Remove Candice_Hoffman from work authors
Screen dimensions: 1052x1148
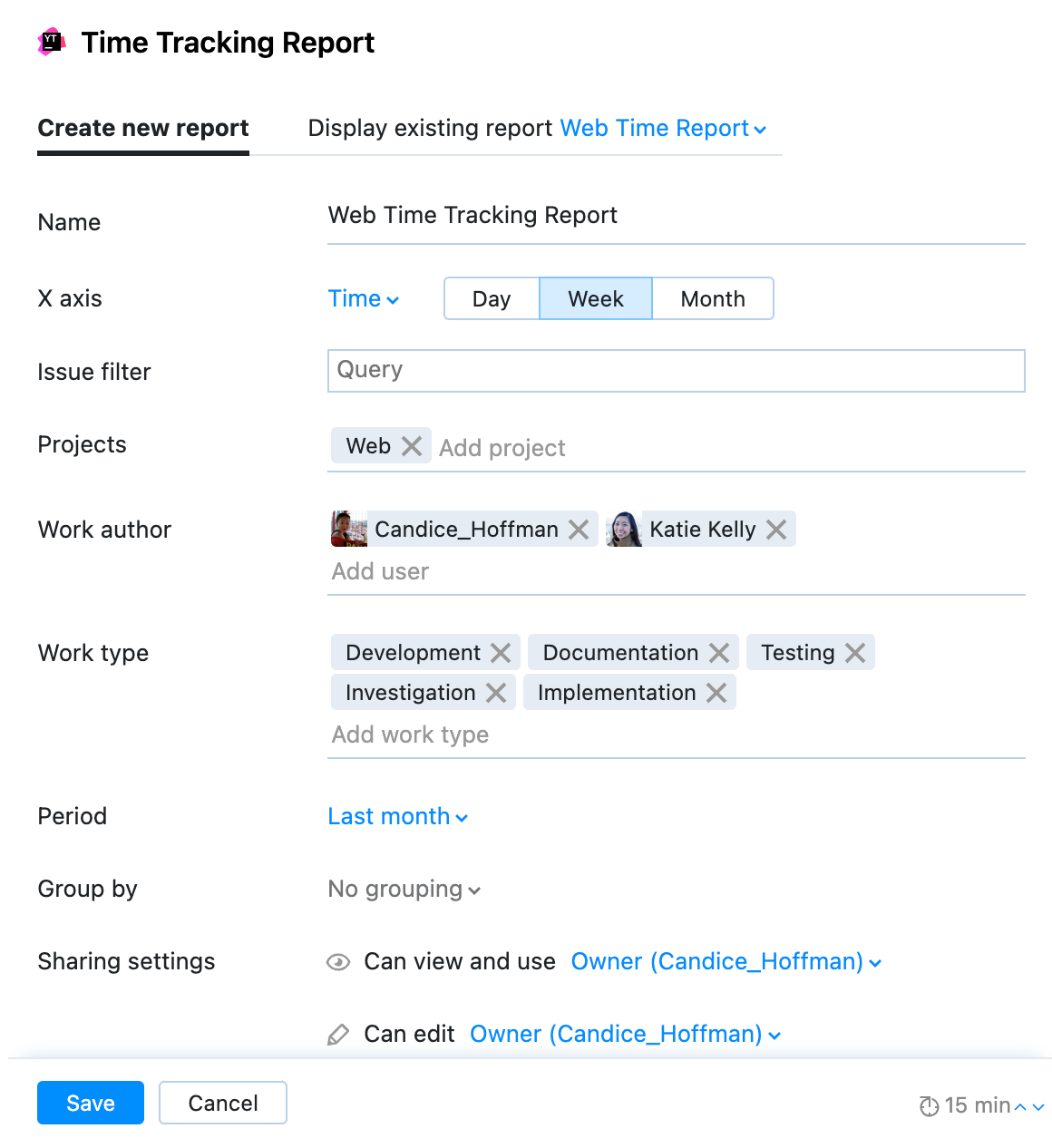pos(579,529)
